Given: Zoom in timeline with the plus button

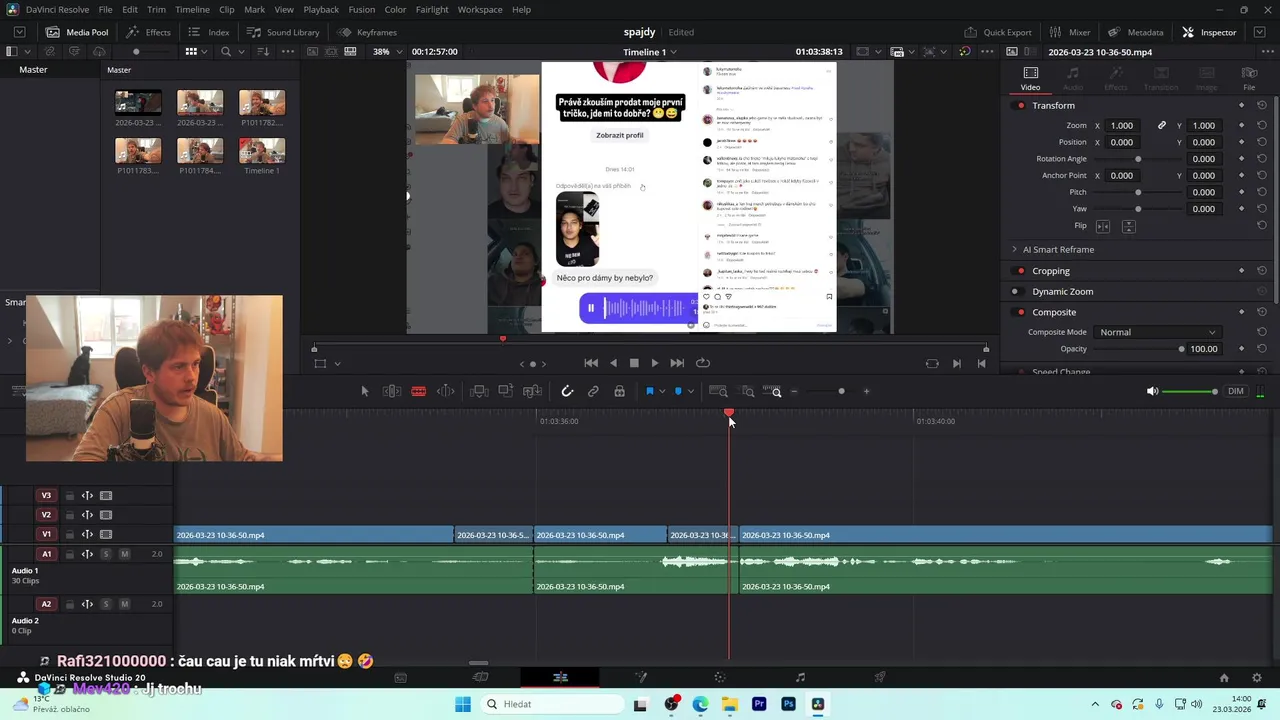Looking at the screenshot, I should click(866, 391).
